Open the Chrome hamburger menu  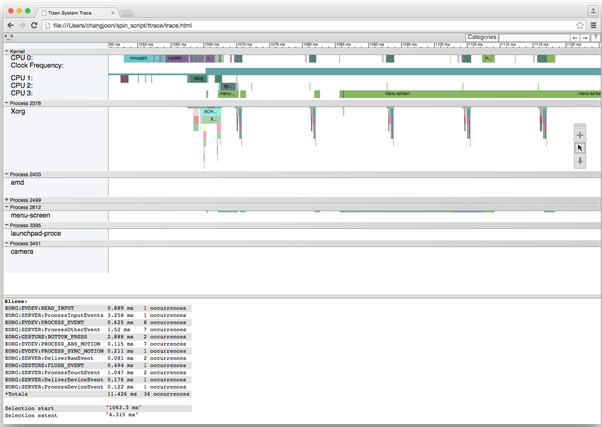point(593,25)
